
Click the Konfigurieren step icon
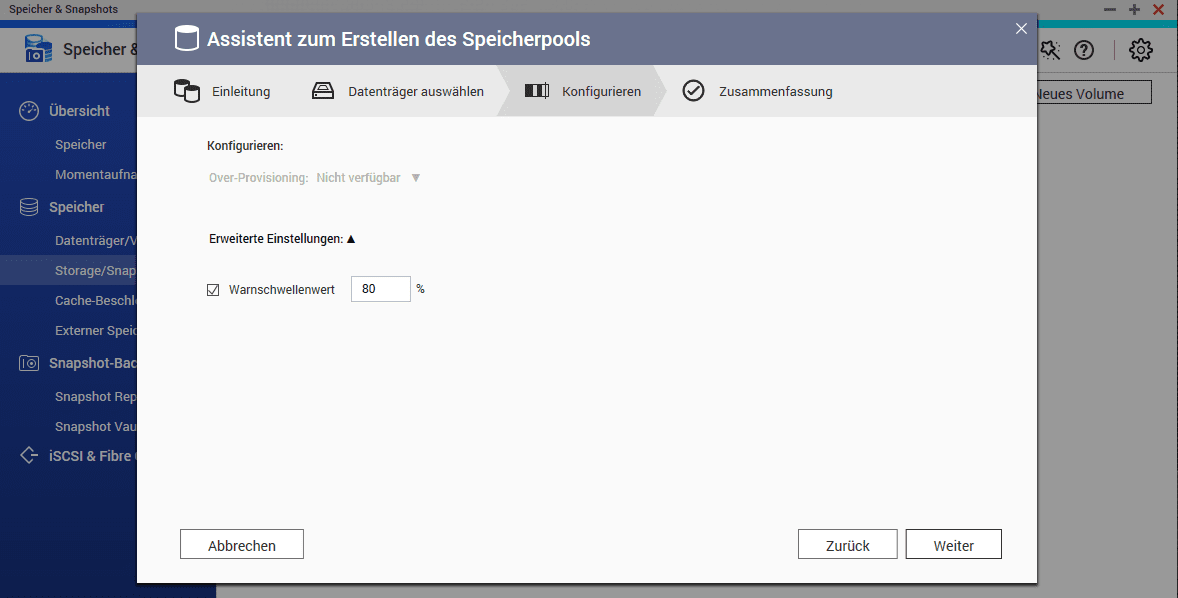pyautogui.click(x=536, y=91)
